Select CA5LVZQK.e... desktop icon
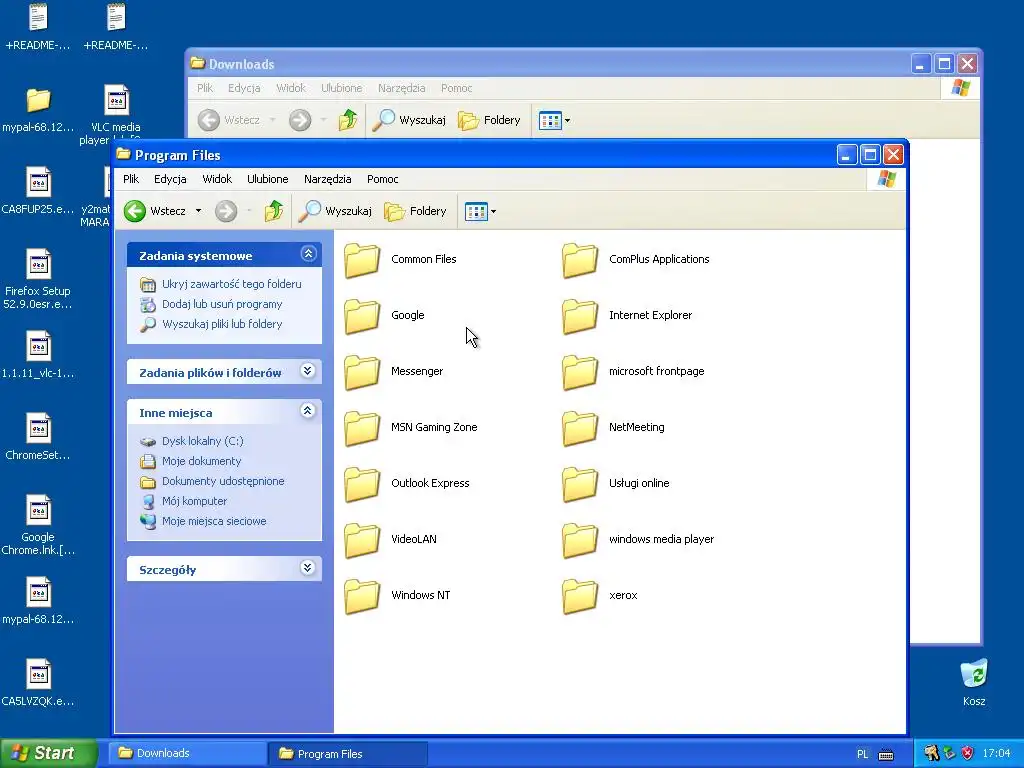The image size is (1024, 768). 38,682
